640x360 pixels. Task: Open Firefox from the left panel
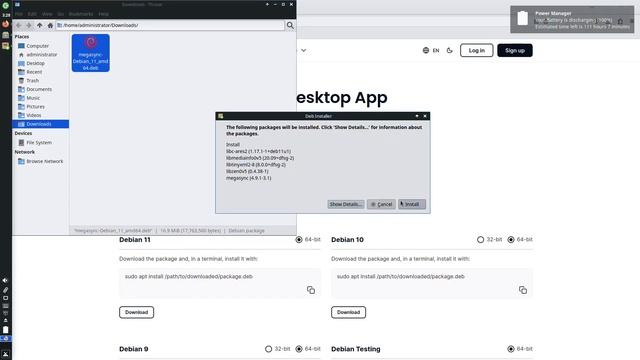point(6,24)
